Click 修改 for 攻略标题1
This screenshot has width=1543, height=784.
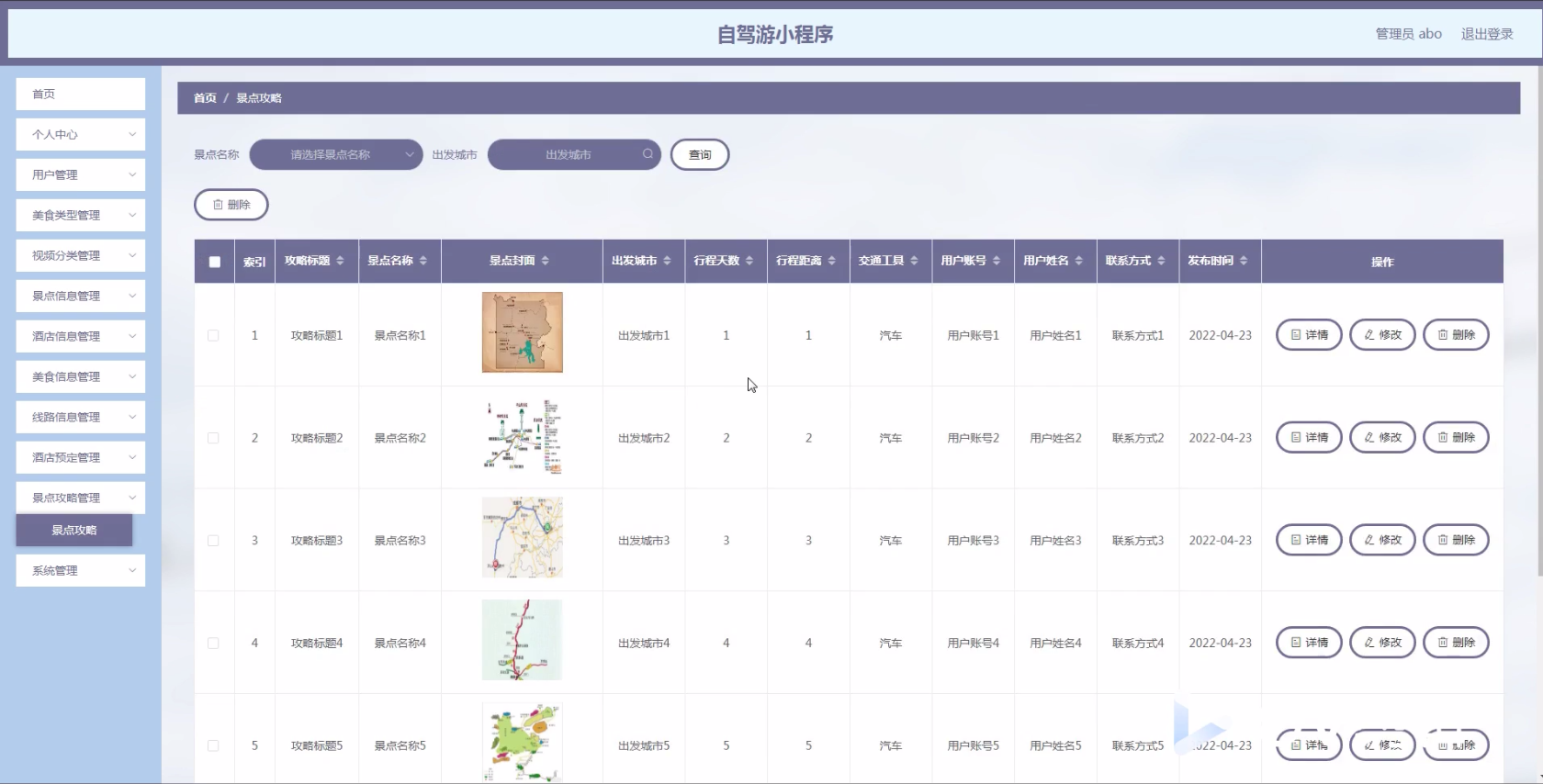(x=1382, y=335)
